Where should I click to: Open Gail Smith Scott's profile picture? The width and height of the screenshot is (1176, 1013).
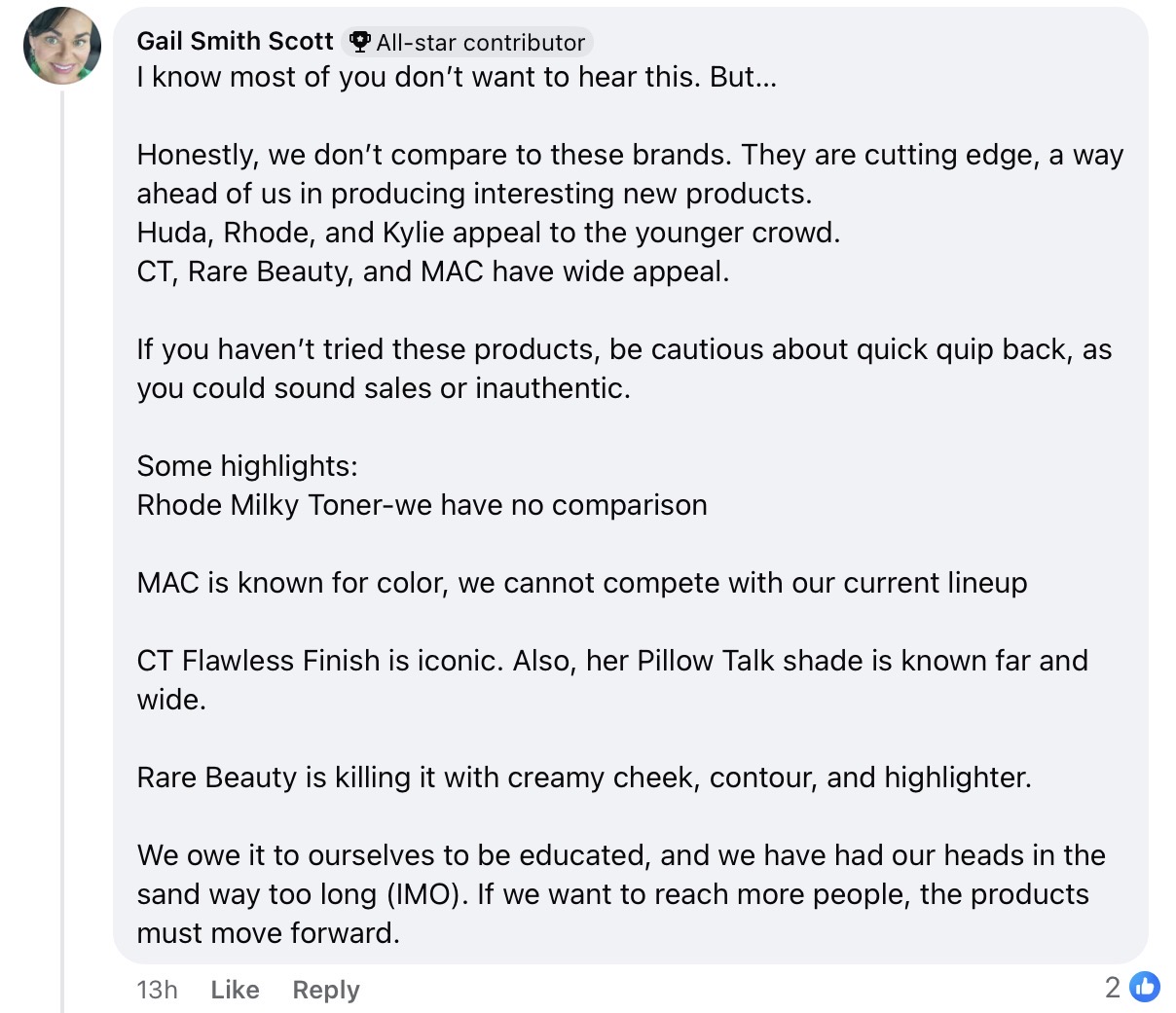click(62, 46)
